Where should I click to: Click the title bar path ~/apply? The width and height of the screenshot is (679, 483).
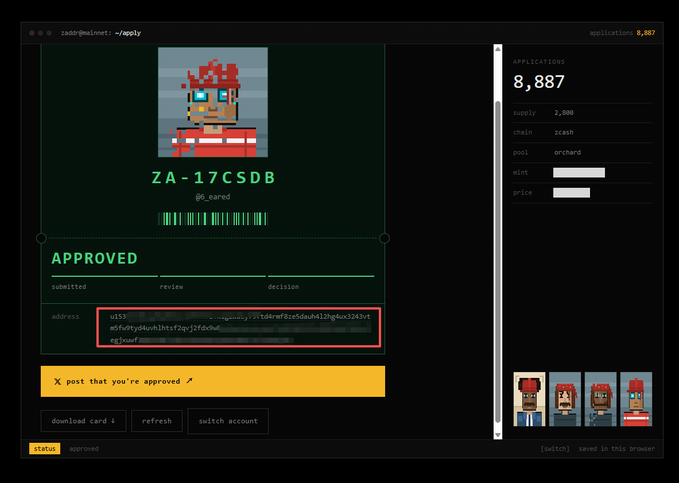point(128,33)
